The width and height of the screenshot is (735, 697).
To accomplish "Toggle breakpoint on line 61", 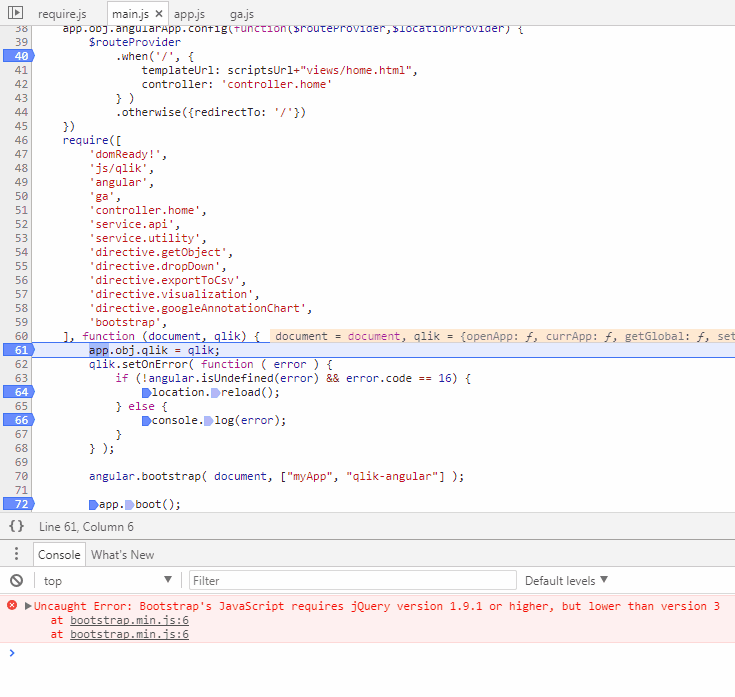I will pyautogui.click(x=20, y=350).
